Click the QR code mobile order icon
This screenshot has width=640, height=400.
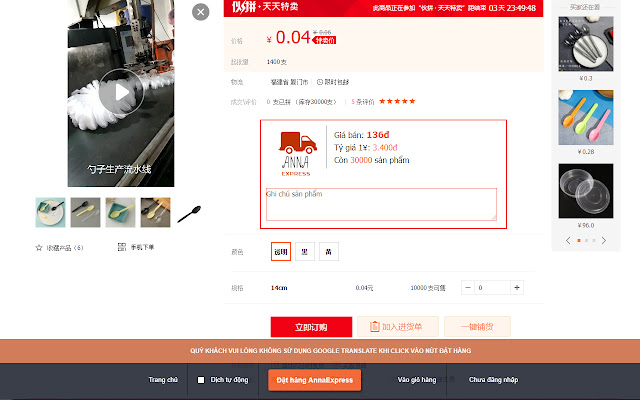[x=122, y=247]
